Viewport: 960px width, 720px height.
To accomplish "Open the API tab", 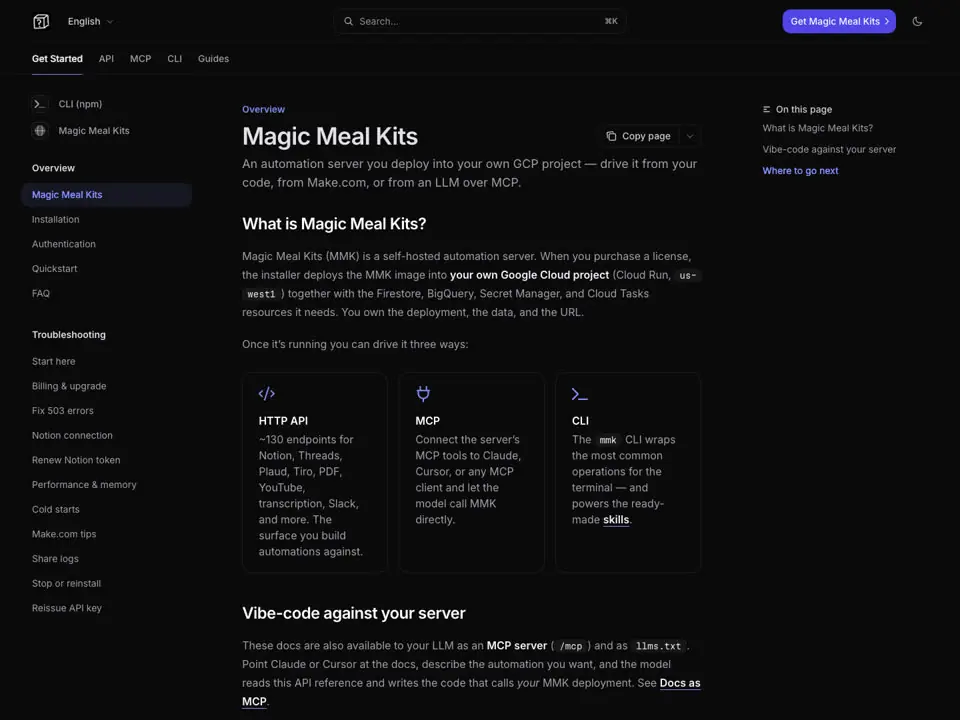I will click(x=107, y=59).
